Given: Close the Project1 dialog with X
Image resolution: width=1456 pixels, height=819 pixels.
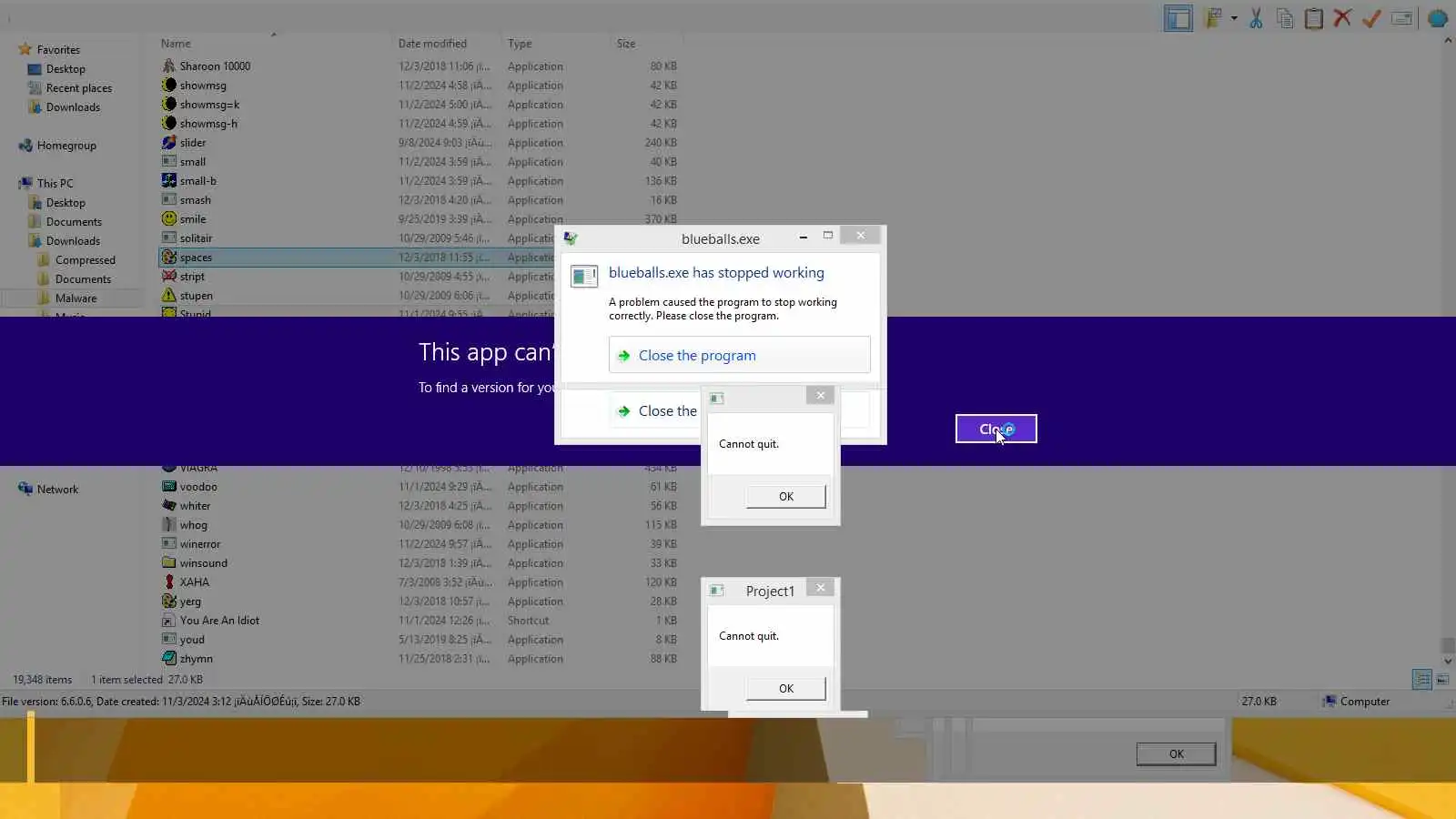Looking at the screenshot, I should 820,588.
